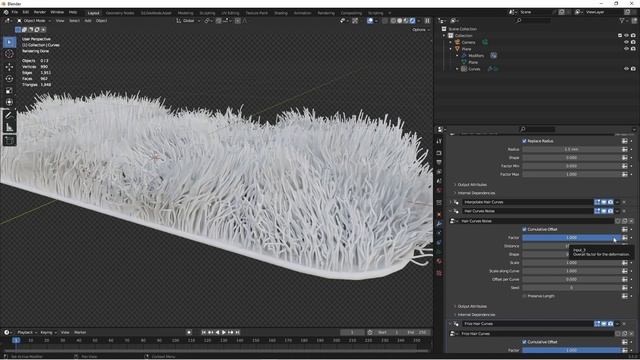Click the Factor slider in Hair Curves Noise
Viewport: 640px width, 360px height.
pyautogui.click(x=571, y=238)
